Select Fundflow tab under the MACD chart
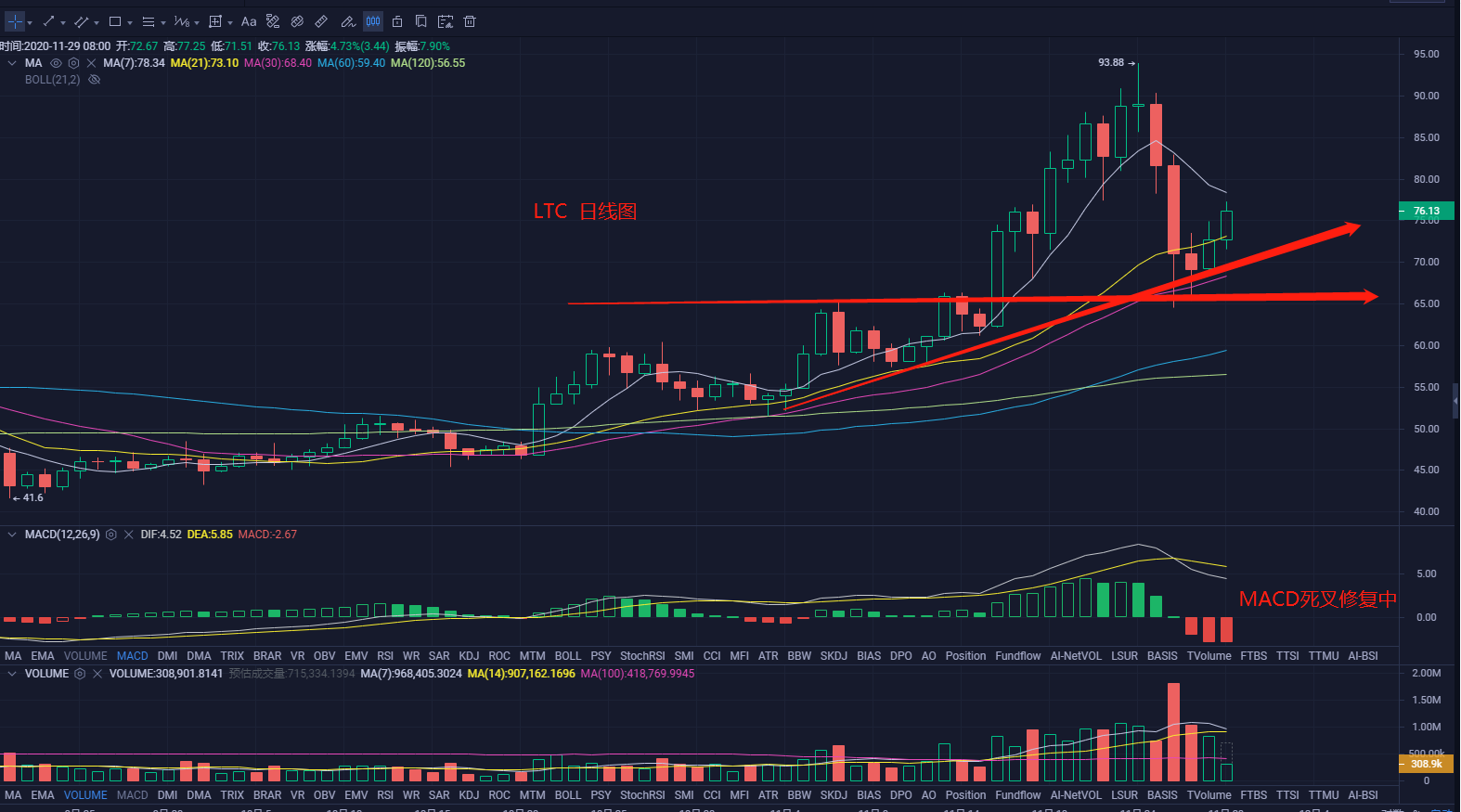The height and width of the screenshot is (812, 1461). click(x=1018, y=656)
